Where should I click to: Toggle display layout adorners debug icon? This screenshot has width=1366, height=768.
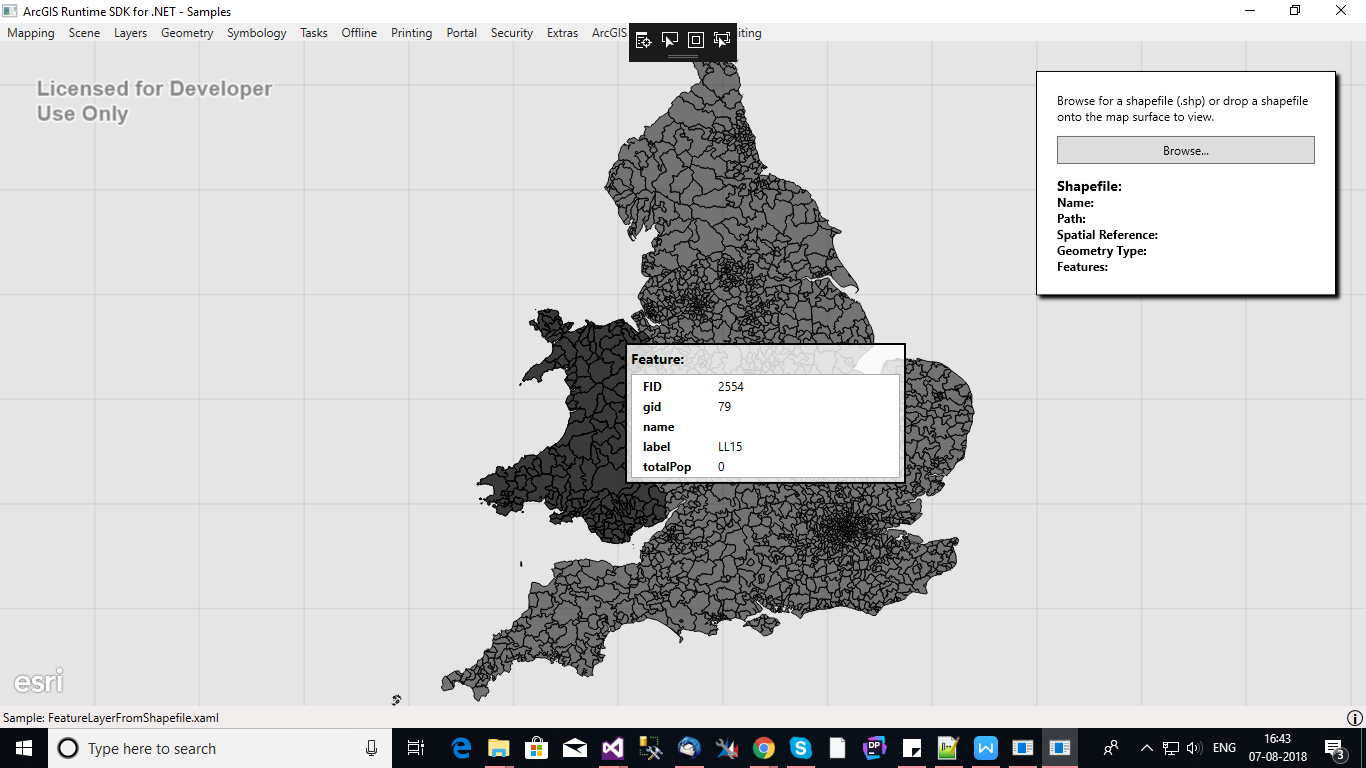coord(696,40)
